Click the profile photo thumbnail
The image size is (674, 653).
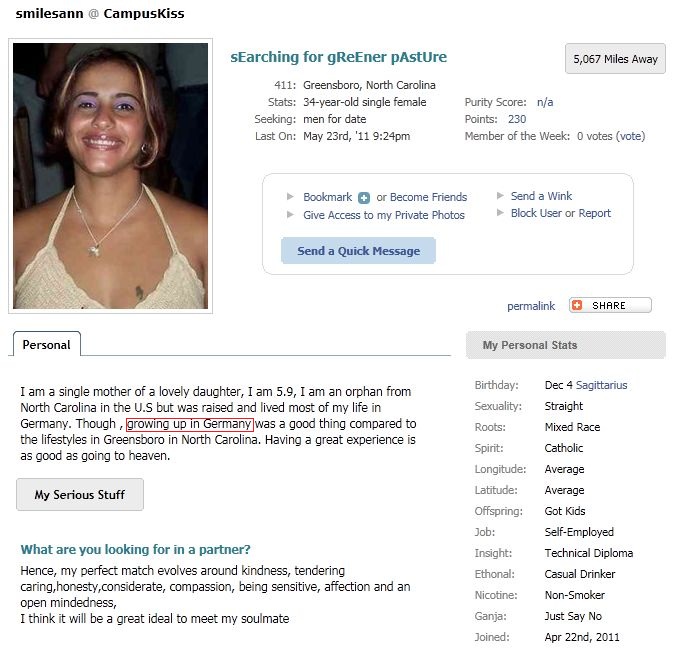(110, 176)
